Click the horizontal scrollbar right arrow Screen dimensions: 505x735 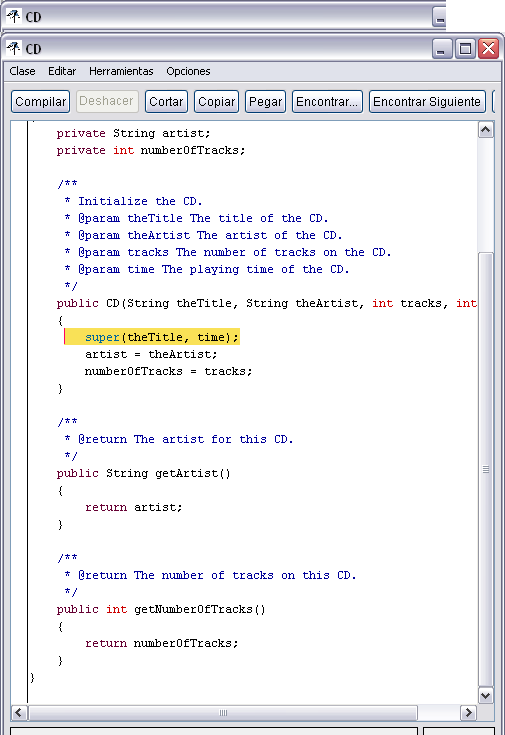pyautogui.click(x=467, y=713)
